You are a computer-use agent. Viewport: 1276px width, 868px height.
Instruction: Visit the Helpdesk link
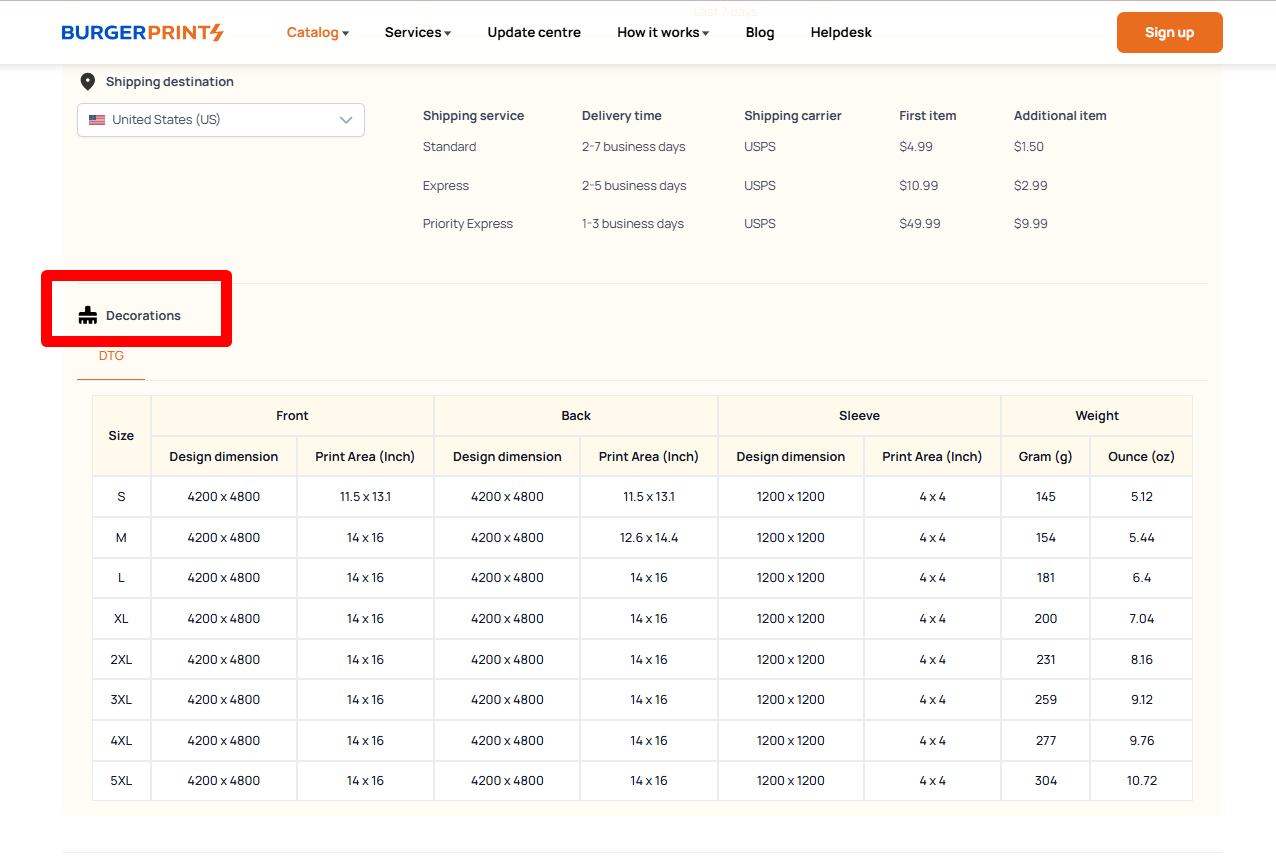coord(841,33)
